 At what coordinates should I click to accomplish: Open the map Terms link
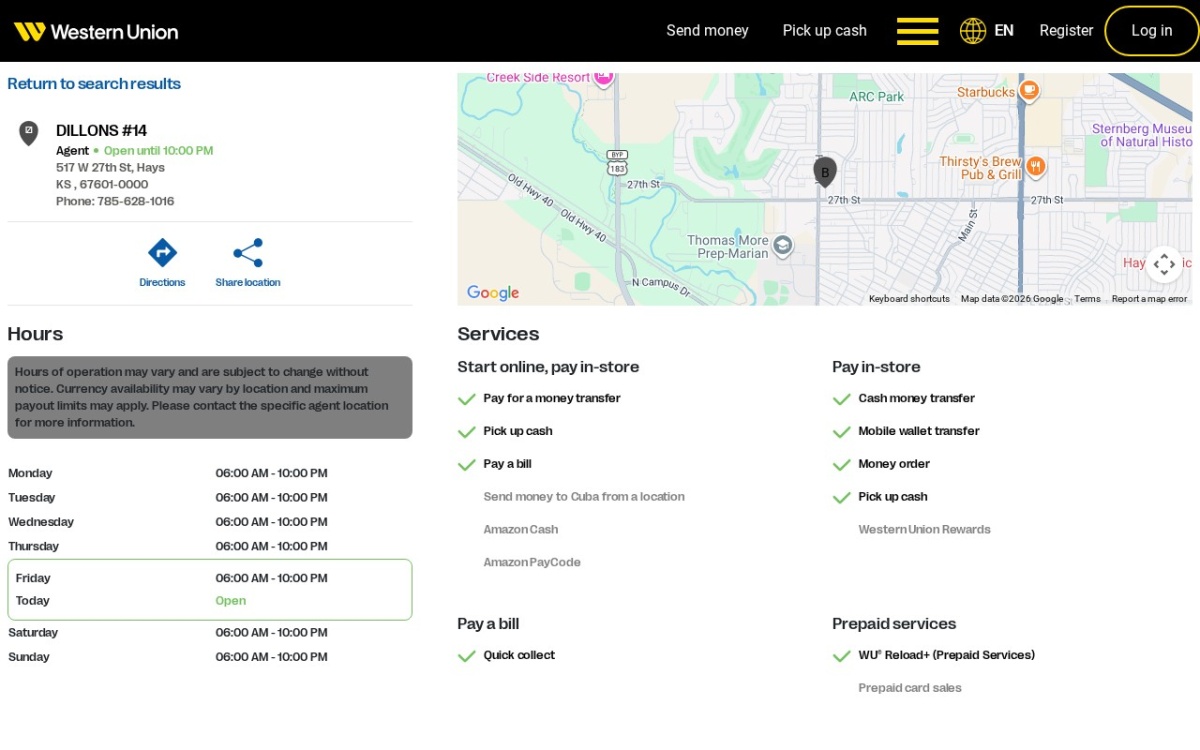[x=1087, y=299]
